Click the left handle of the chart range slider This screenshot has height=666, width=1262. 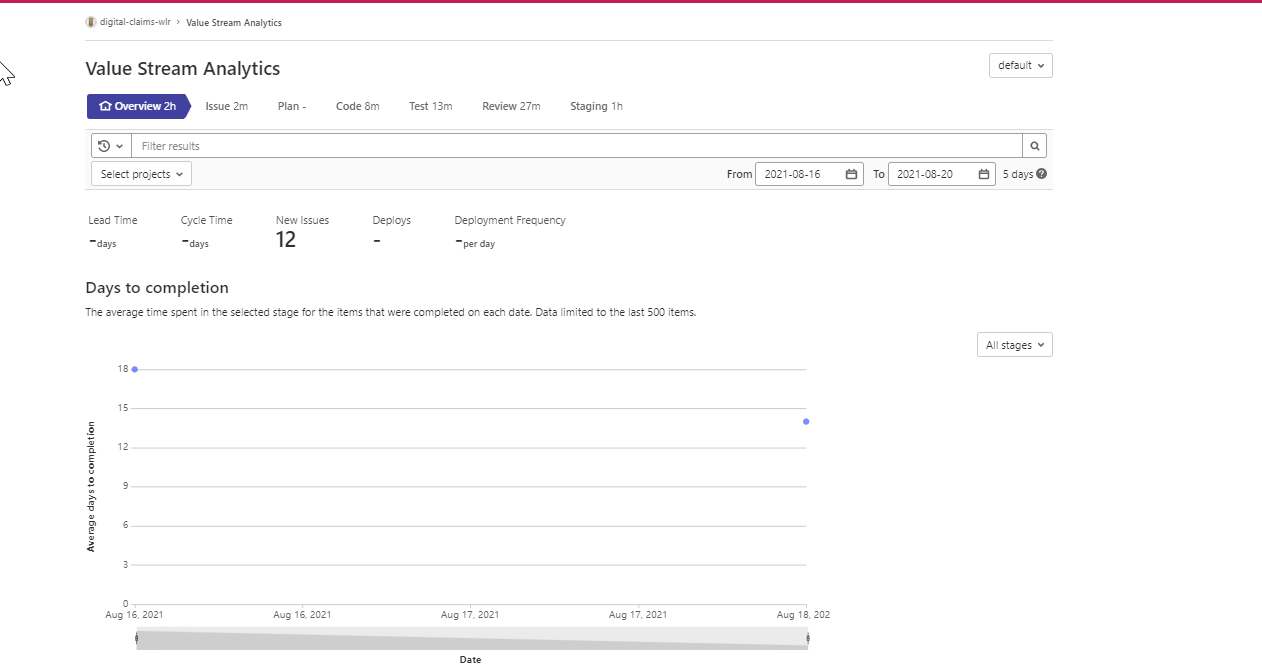pos(137,638)
